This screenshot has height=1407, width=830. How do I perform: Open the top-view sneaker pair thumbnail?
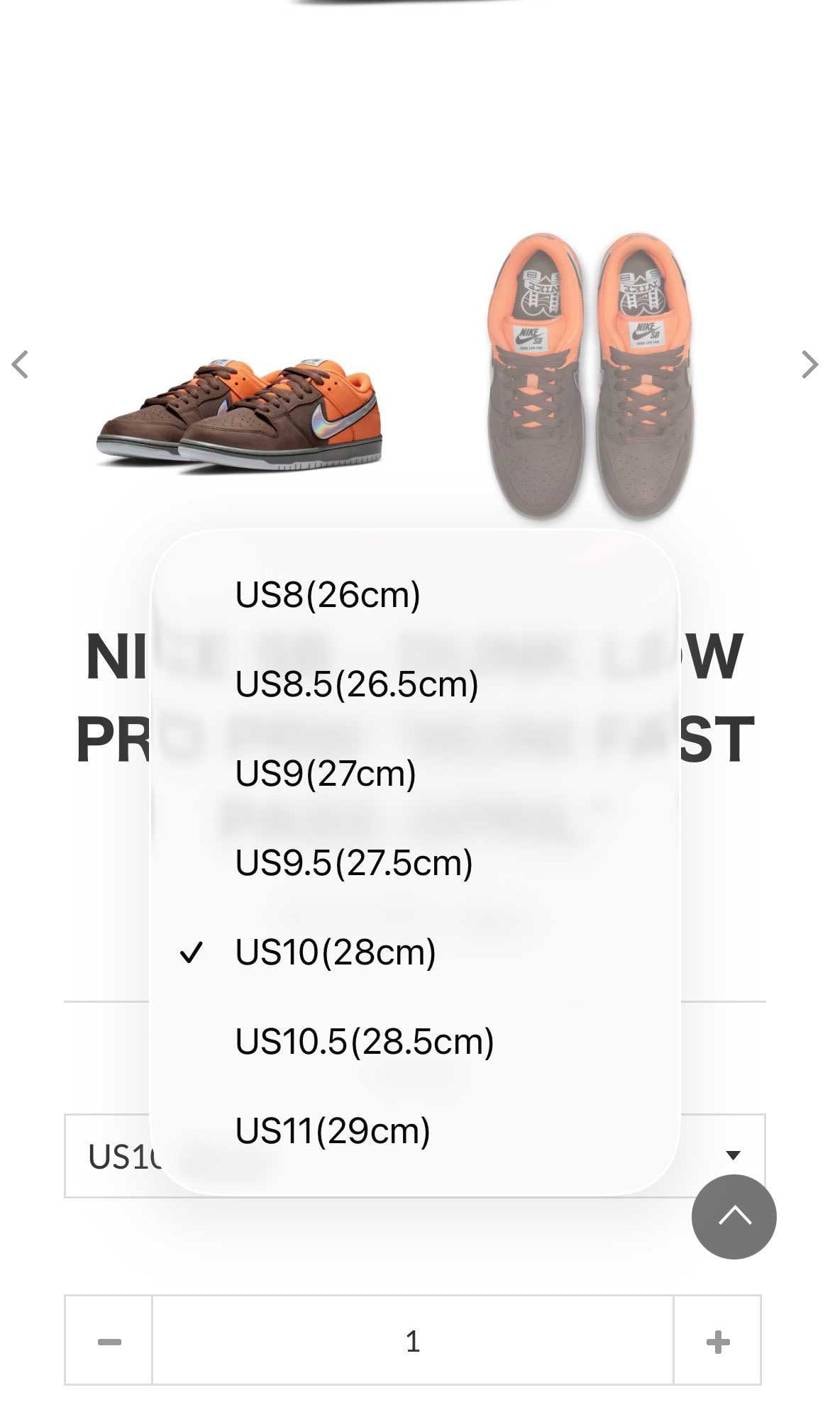coord(589,375)
